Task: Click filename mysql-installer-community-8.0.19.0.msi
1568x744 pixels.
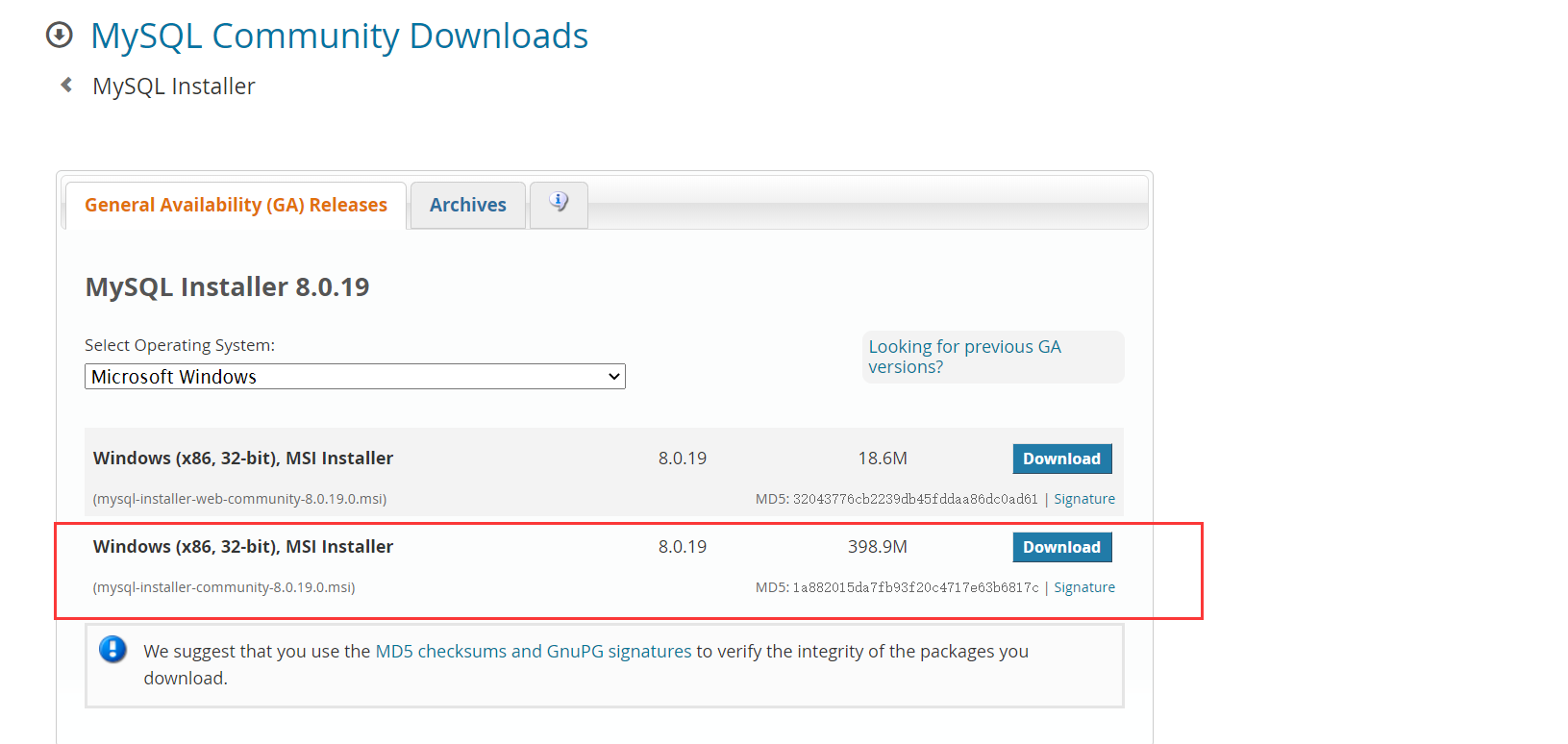Action: tap(224, 587)
